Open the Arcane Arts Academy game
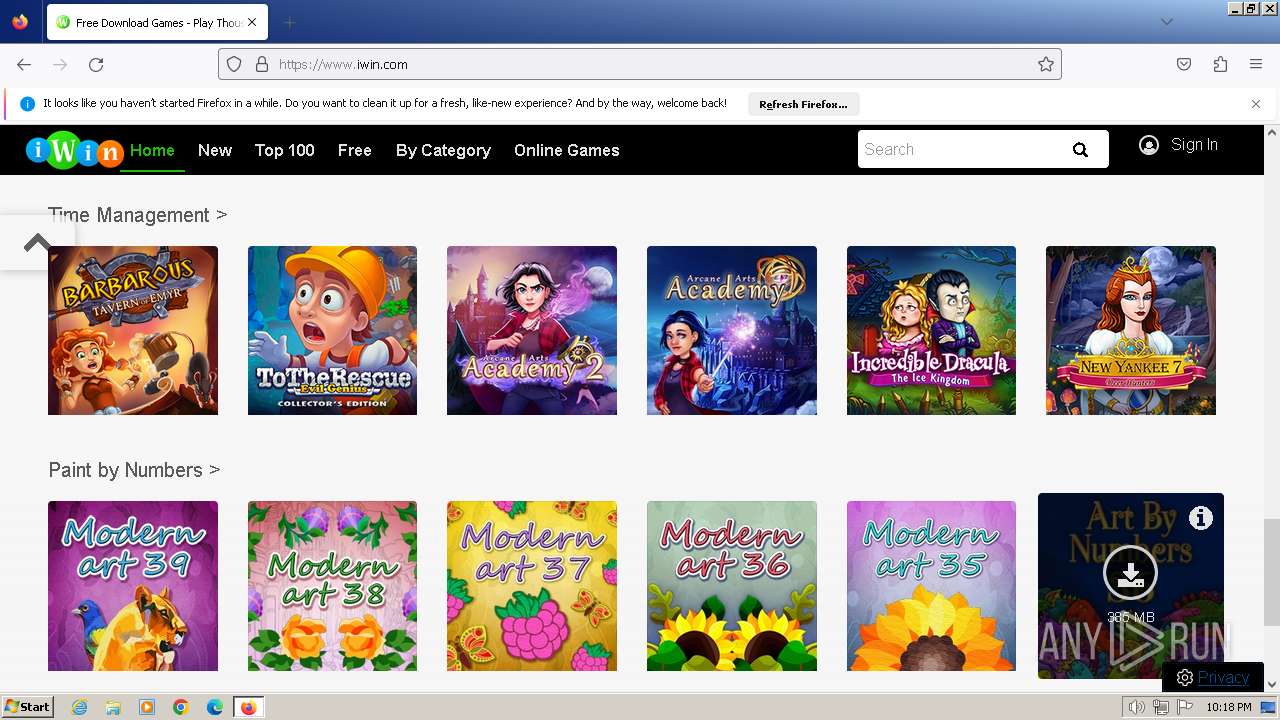Screen dimensions: 1280x720 coord(732,330)
